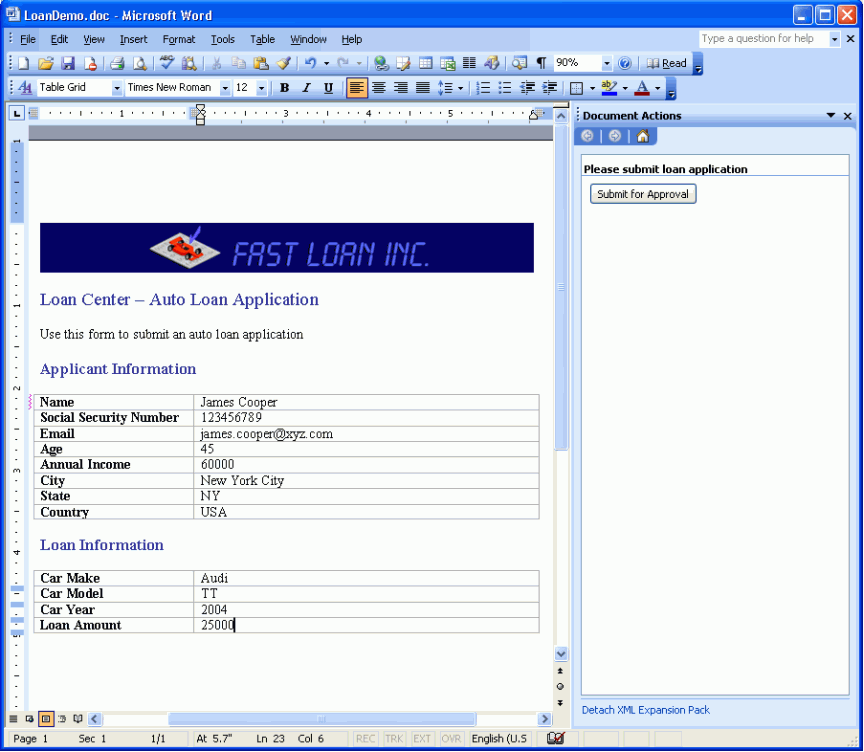Copy selection to clipboard
Screen dimensions: 864x752
click(x=239, y=63)
